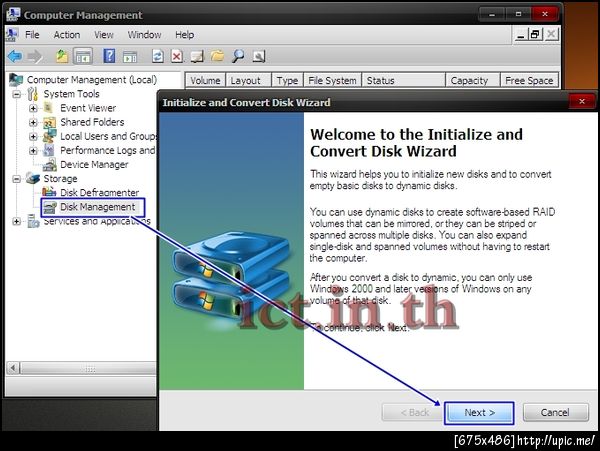Open the Computer Management title bar icon
The height and width of the screenshot is (451, 600).
point(13,14)
